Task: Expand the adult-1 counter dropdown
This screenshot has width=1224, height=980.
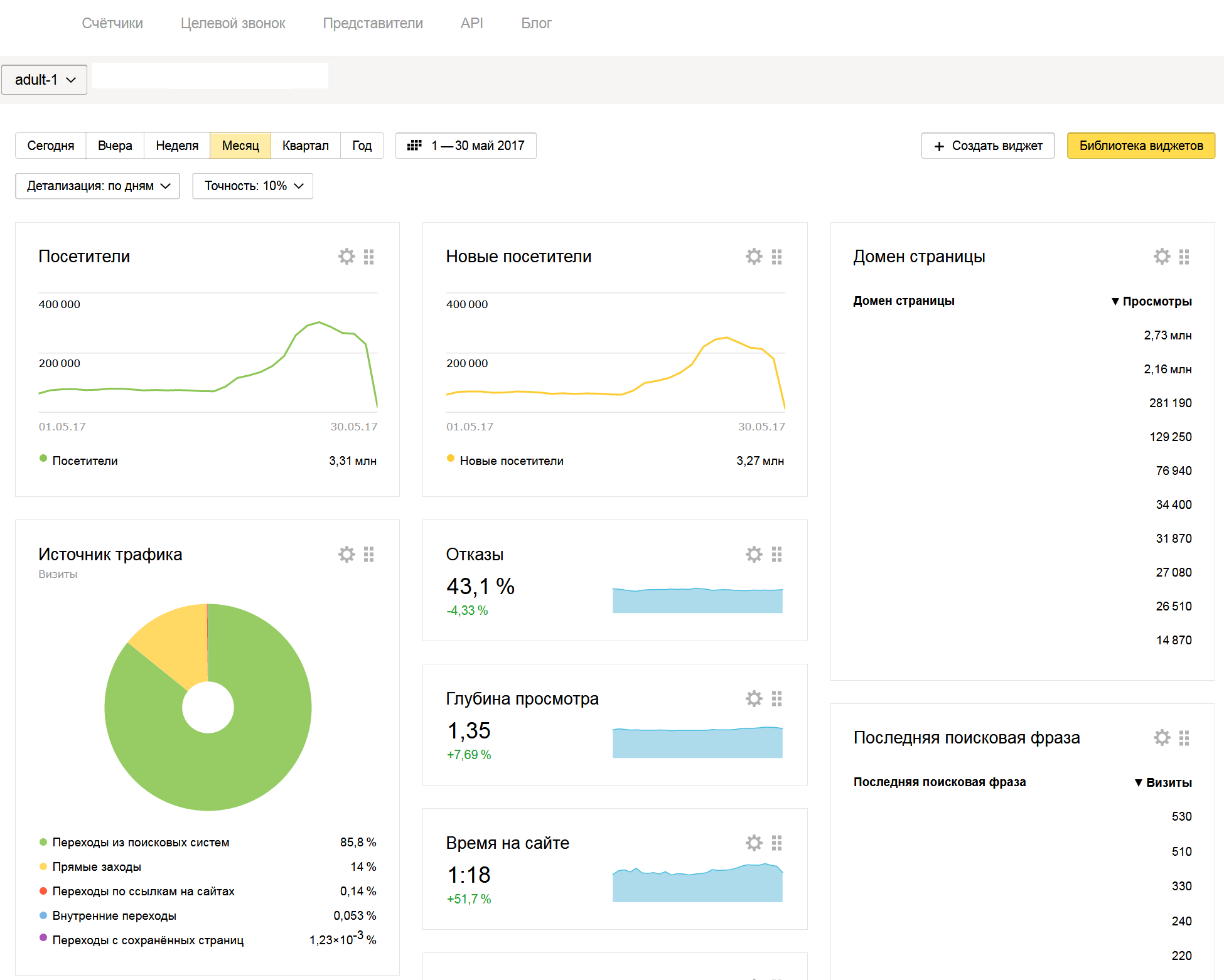Action: [45, 80]
